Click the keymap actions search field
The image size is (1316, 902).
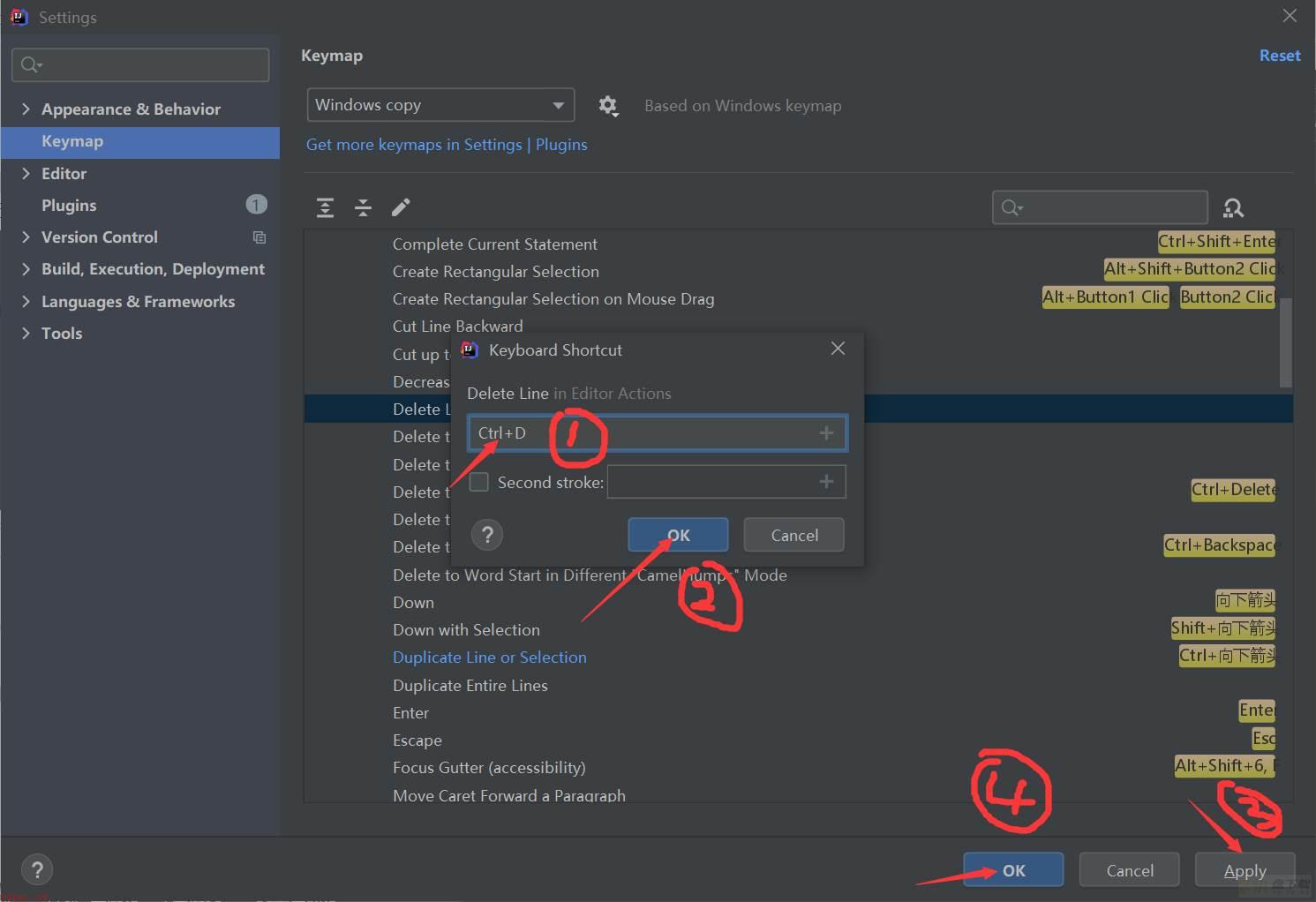click(1100, 208)
